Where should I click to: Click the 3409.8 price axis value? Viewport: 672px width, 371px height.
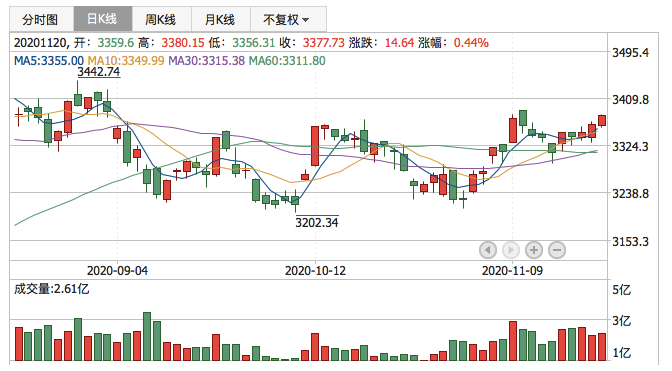[630, 100]
